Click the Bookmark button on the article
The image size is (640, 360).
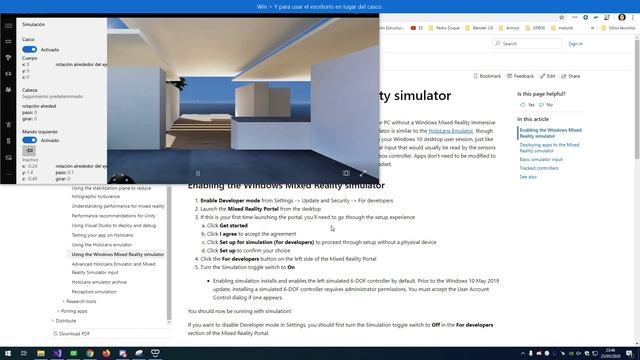[487, 76]
